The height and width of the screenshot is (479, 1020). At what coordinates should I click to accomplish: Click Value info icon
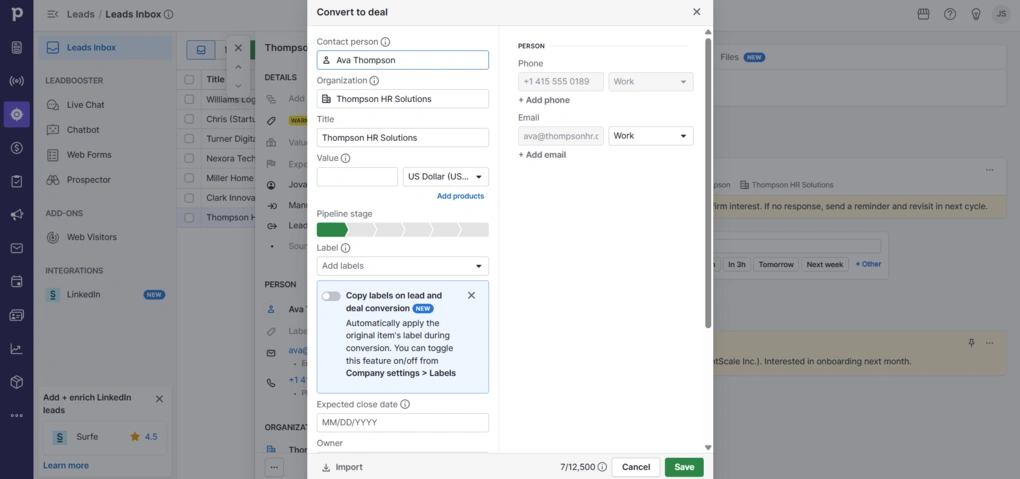tap(345, 158)
